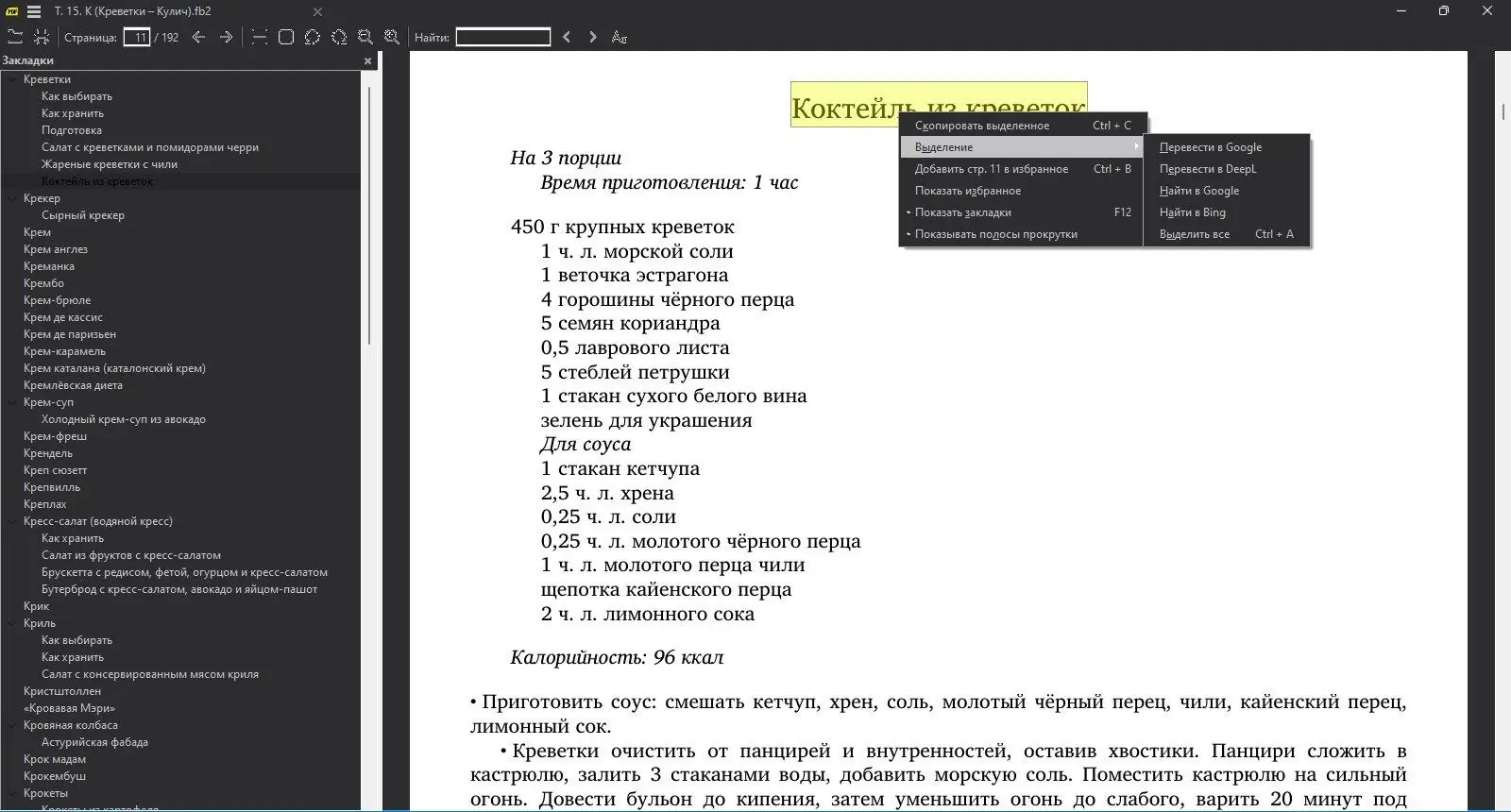1511x812 pixels.
Task: Click the Print icon in the toolbar
Action: tap(42, 37)
